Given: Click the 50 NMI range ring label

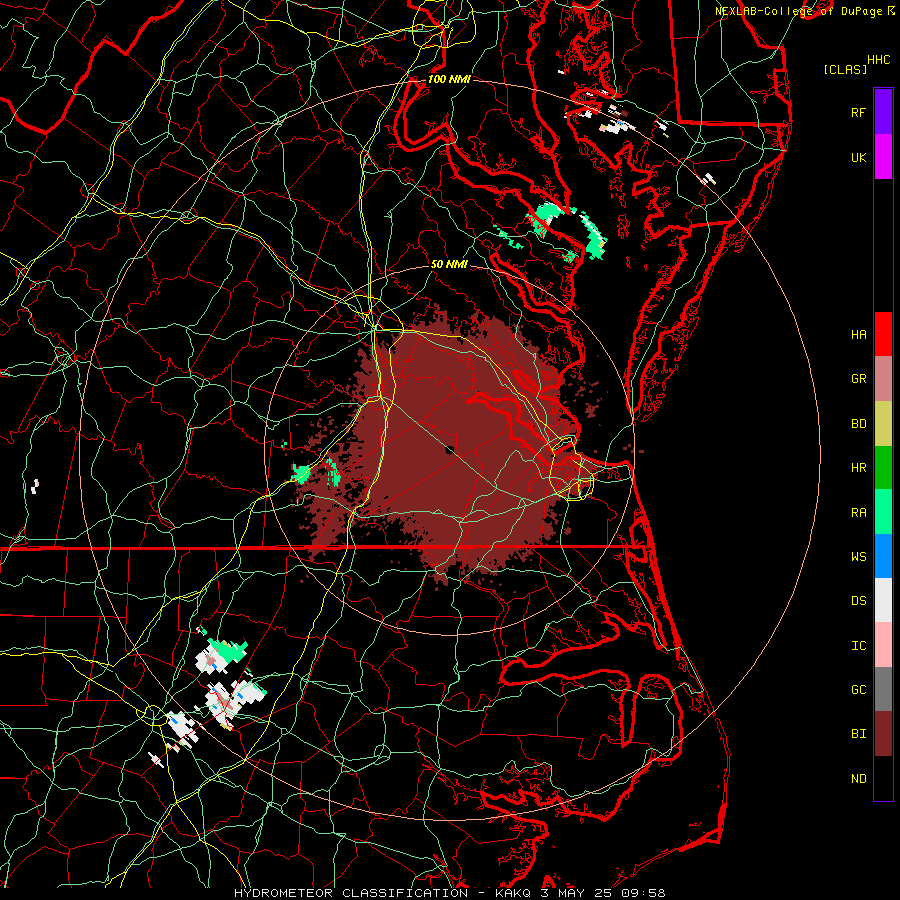Looking at the screenshot, I should pos(449,264).
